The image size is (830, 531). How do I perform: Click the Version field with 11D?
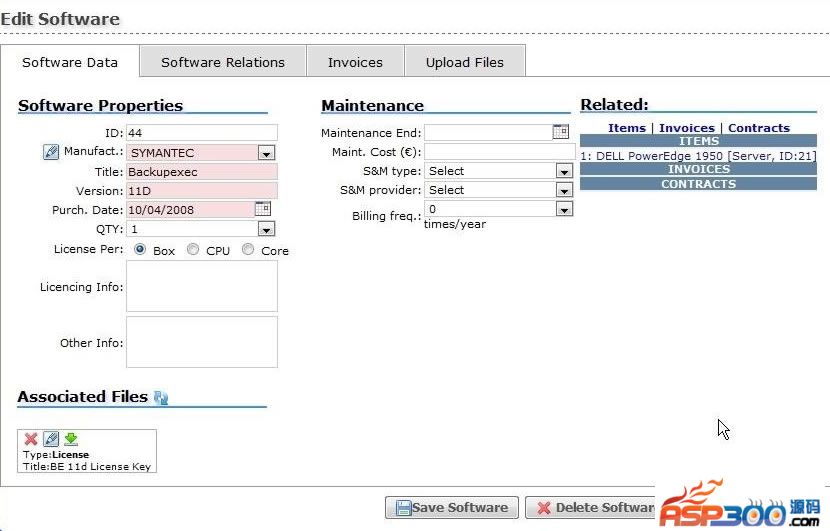point(202,191)
